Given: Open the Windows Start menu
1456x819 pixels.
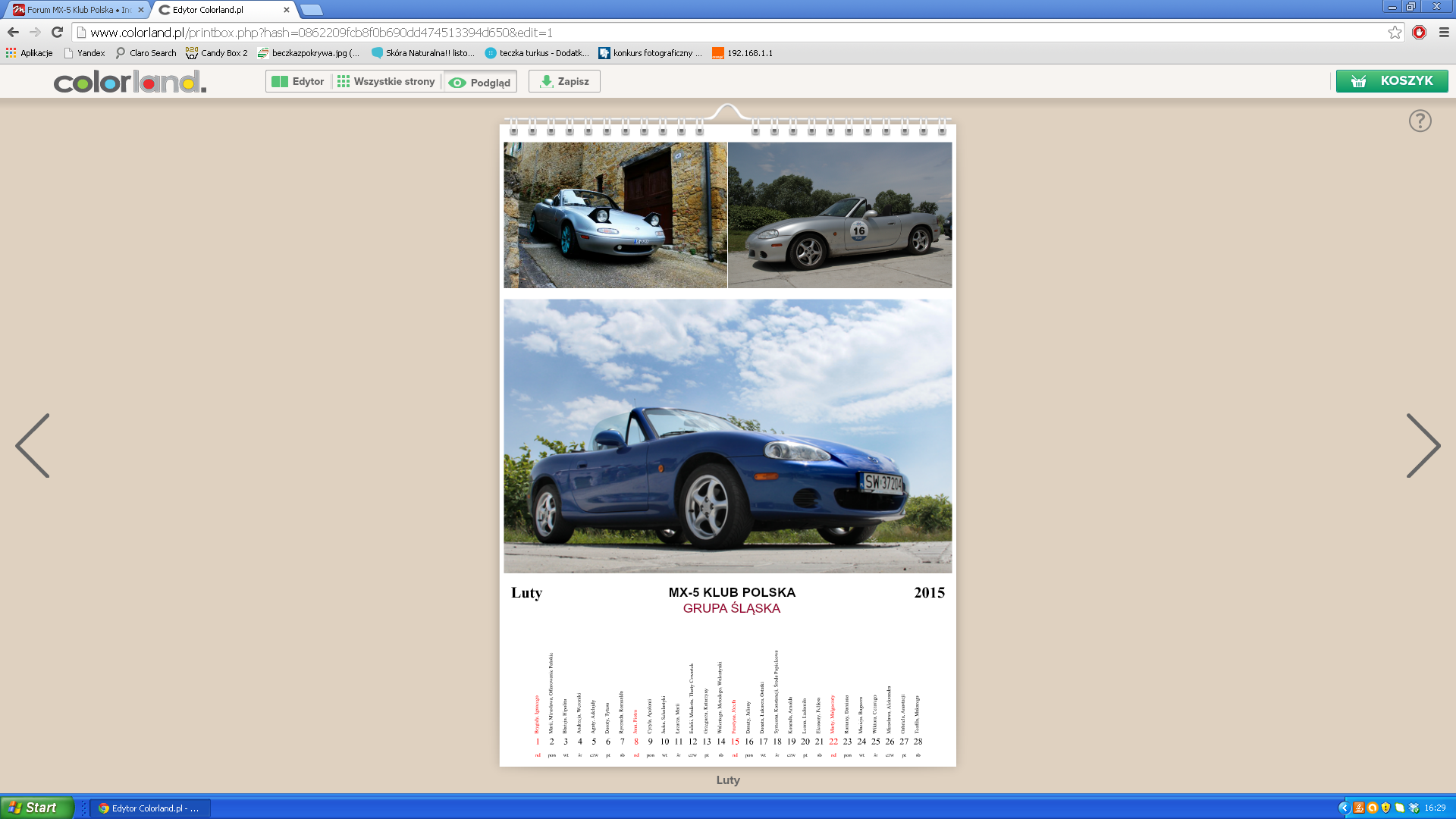Looking at the screenshot, I should pos(37,808).
